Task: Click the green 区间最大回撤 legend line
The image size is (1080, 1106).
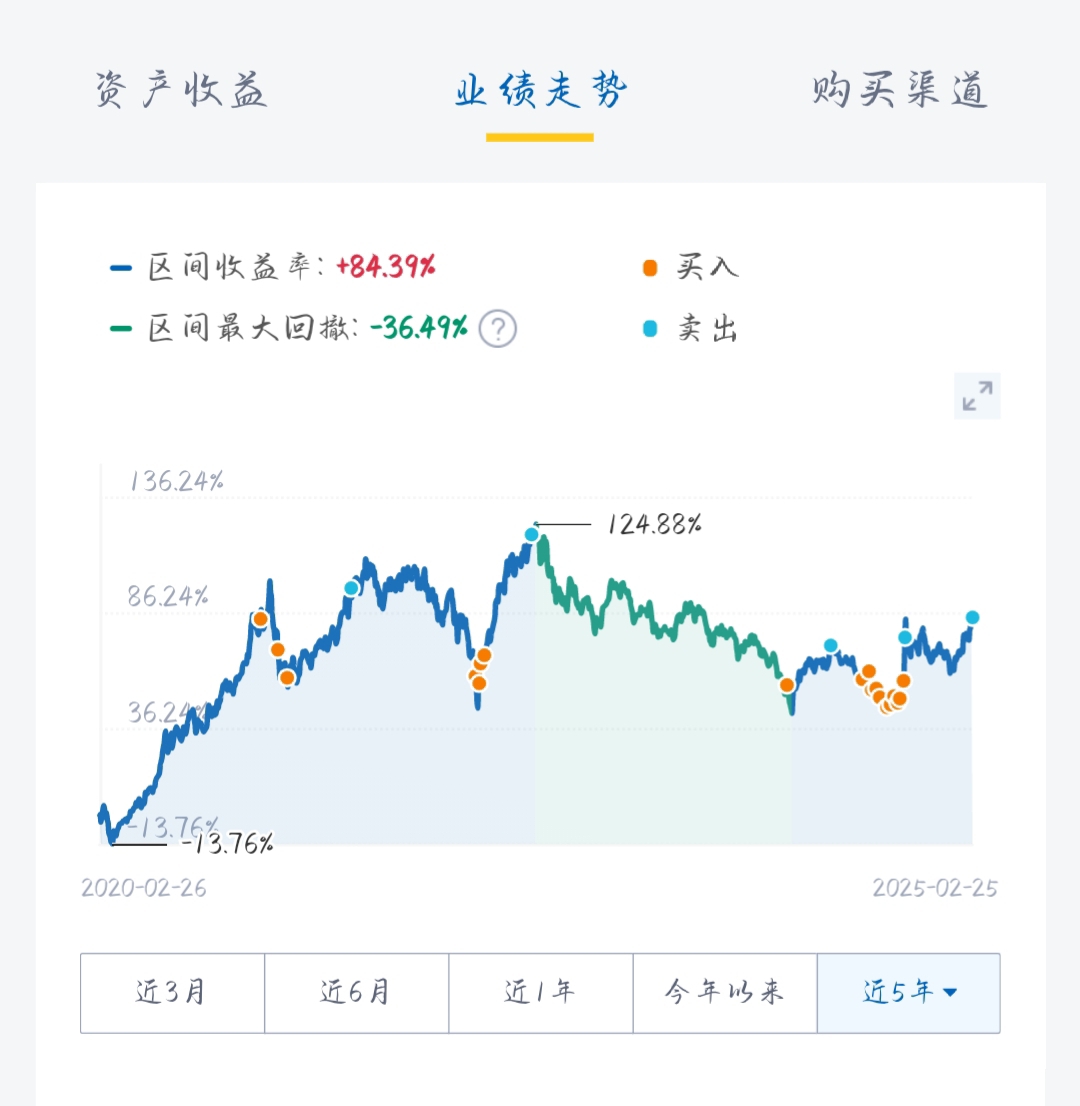Action: 121,328
